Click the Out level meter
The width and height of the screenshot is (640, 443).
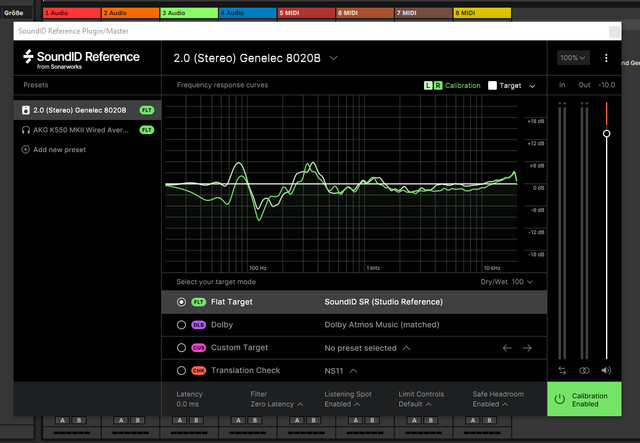coord(584,231)
